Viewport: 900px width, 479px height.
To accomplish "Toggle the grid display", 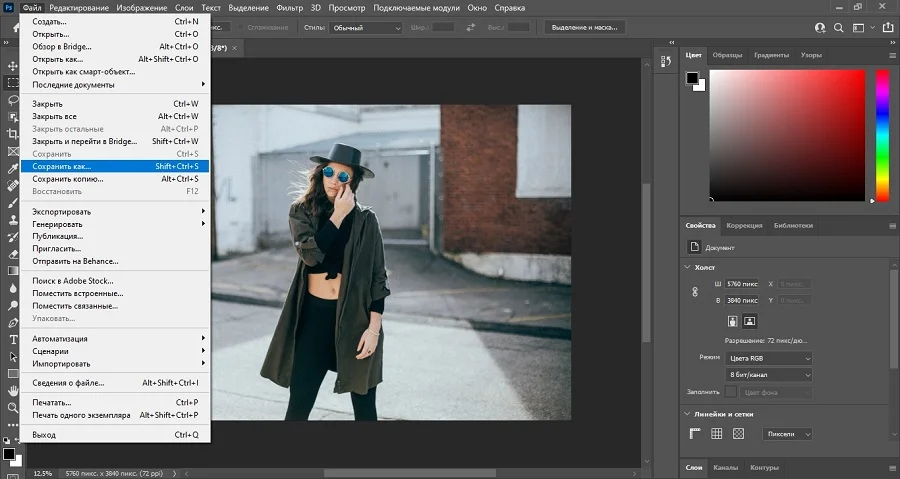I will pos(716,434).
